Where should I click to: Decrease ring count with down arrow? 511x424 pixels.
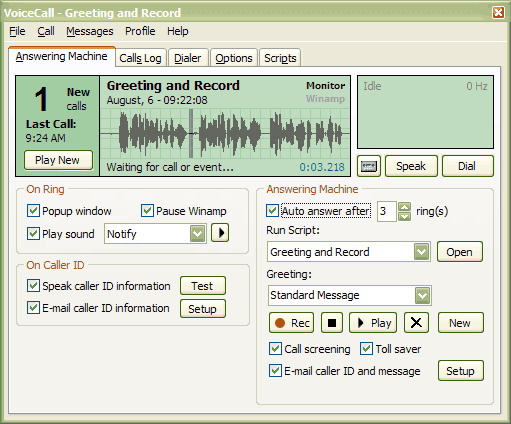[x=404, y=217]
